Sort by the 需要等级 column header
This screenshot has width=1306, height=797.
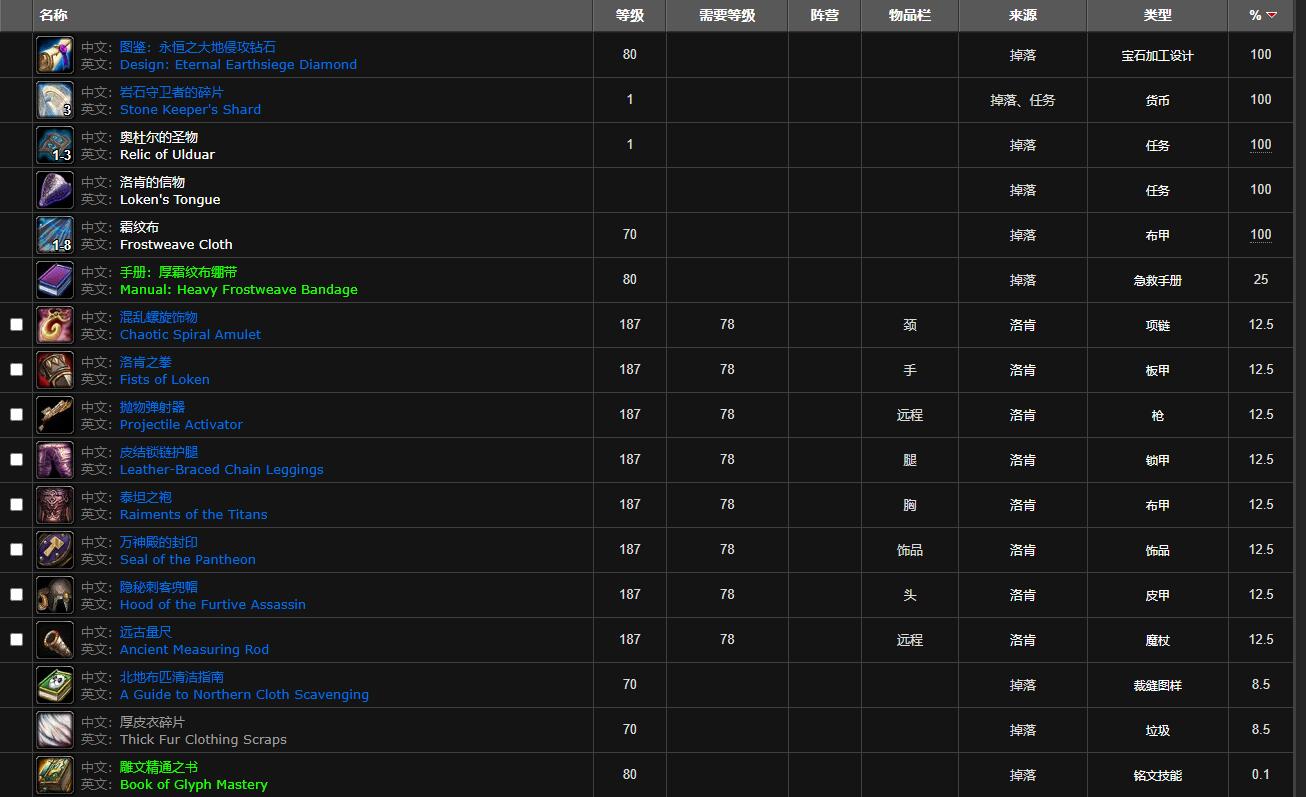727,15
